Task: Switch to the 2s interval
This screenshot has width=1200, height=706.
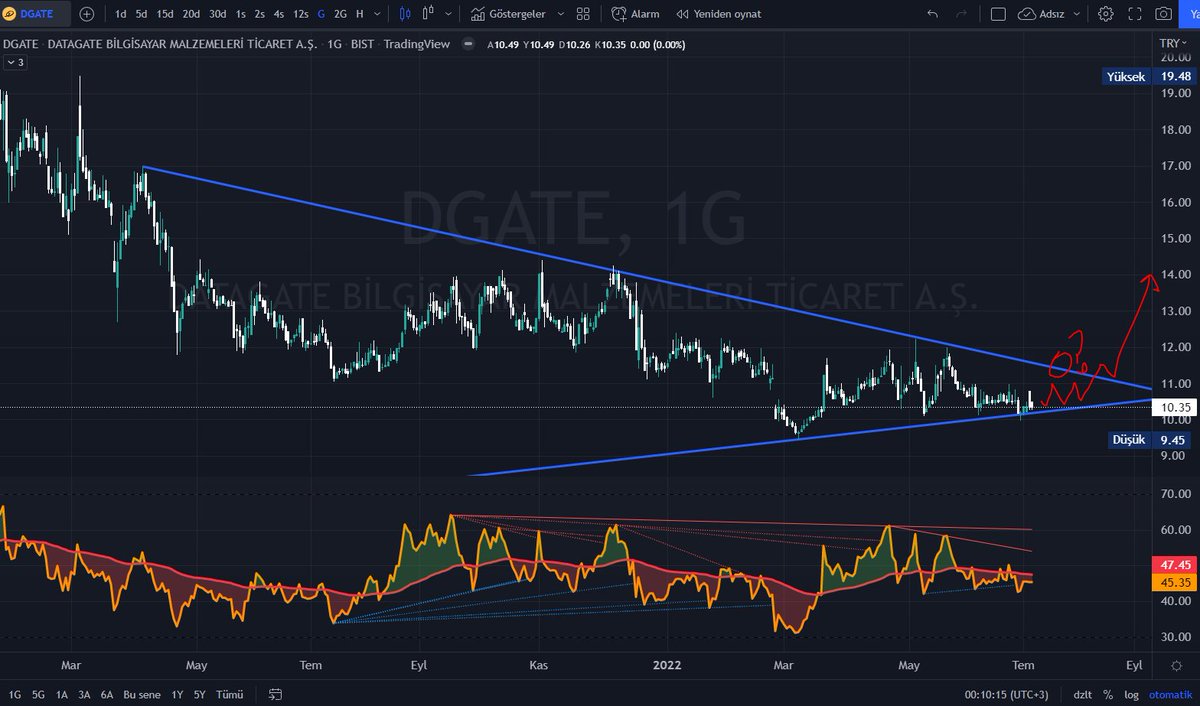Action: click(260, 14)
